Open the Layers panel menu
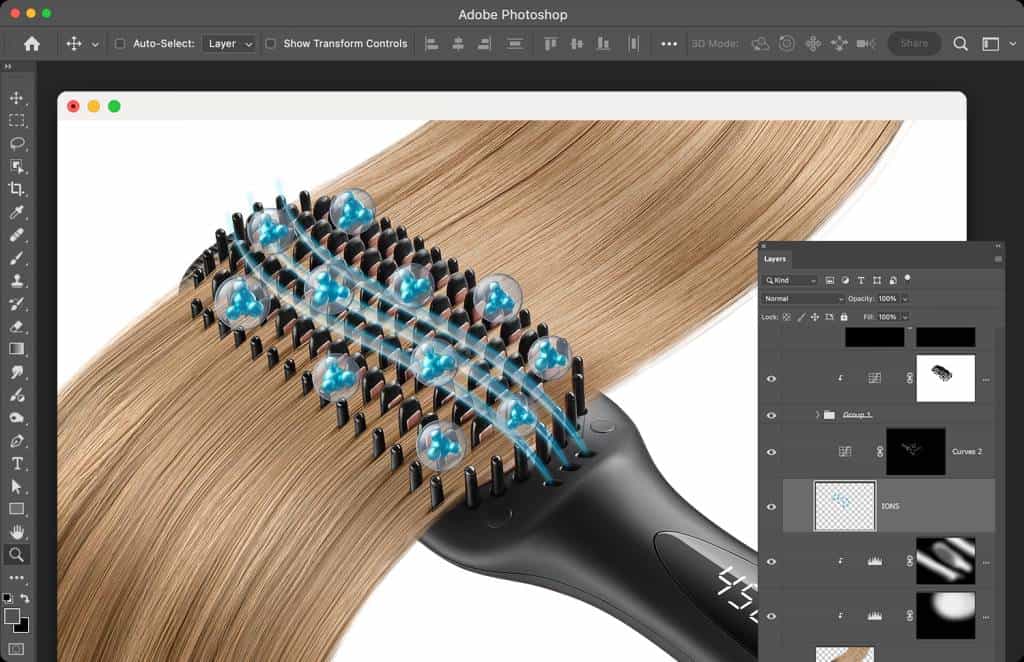 pos(998,259)
